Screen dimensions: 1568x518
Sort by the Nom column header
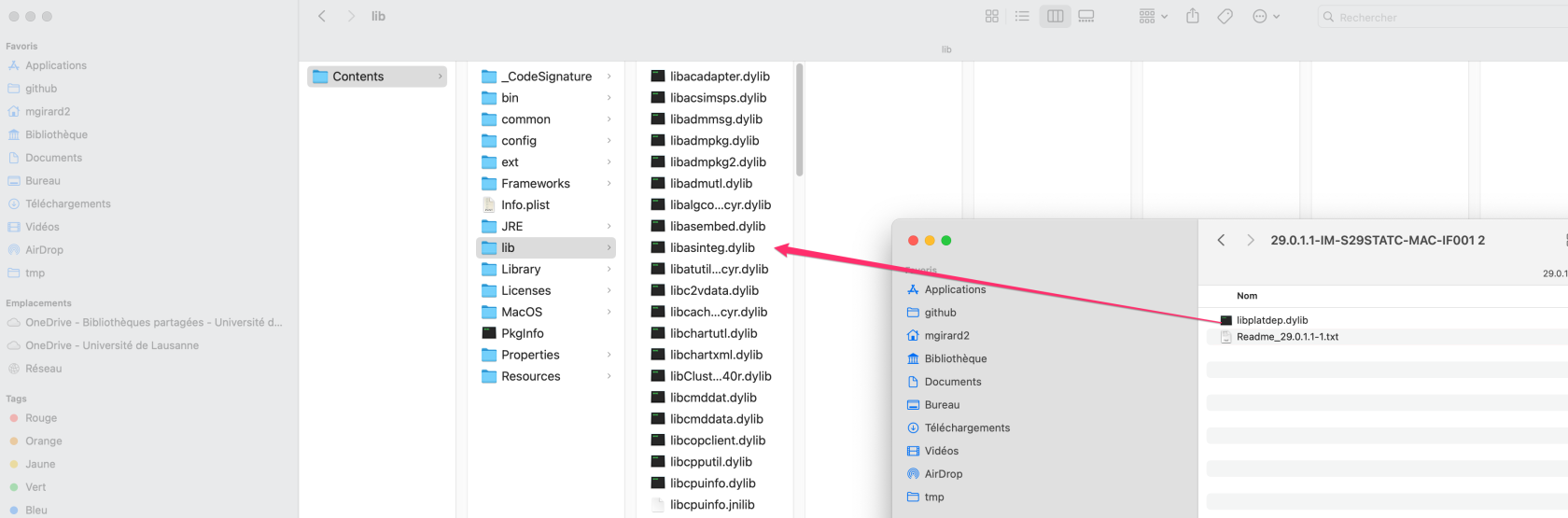1247,296
